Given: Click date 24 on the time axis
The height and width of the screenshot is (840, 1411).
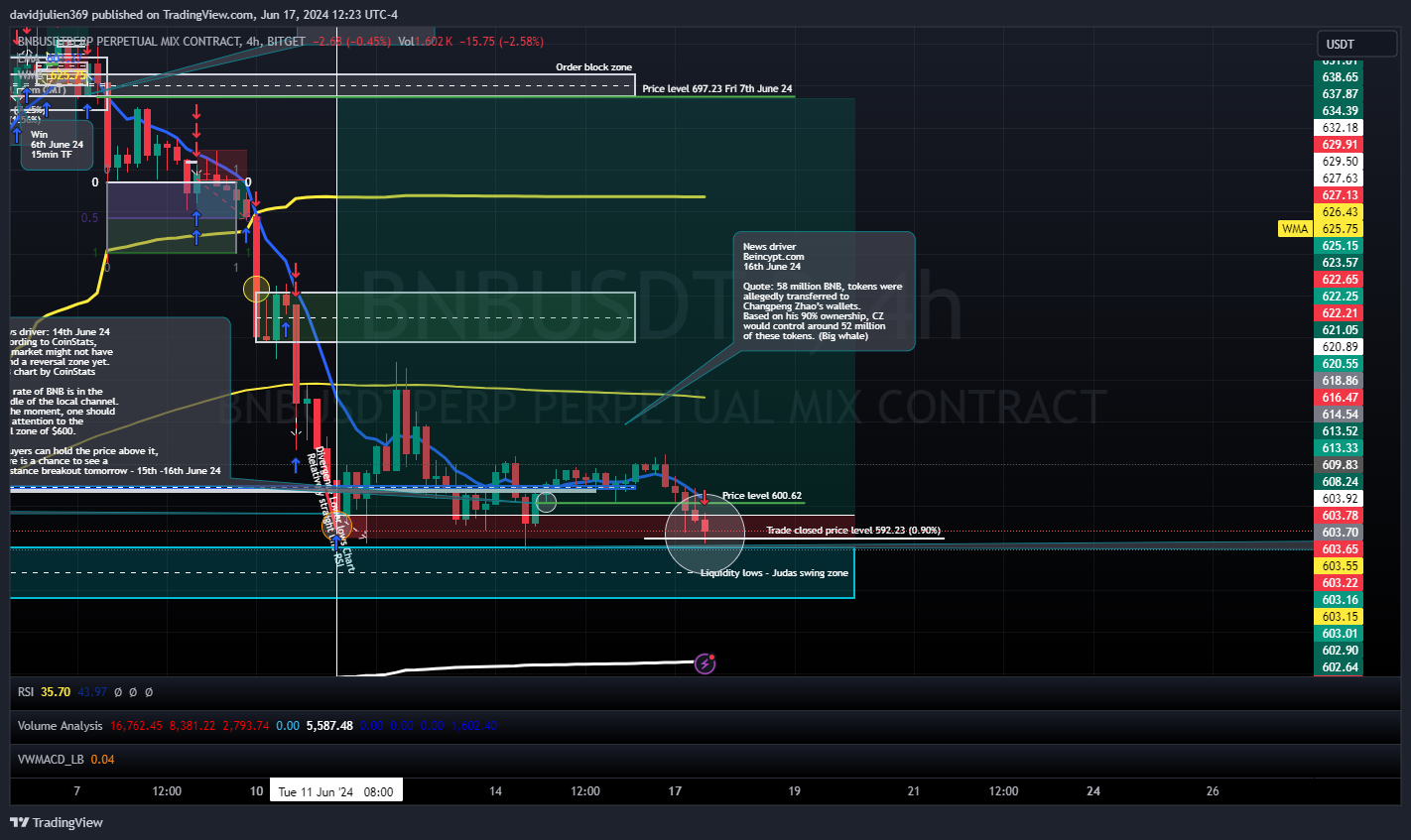Looking at the screenshot, I should 1092,791.
